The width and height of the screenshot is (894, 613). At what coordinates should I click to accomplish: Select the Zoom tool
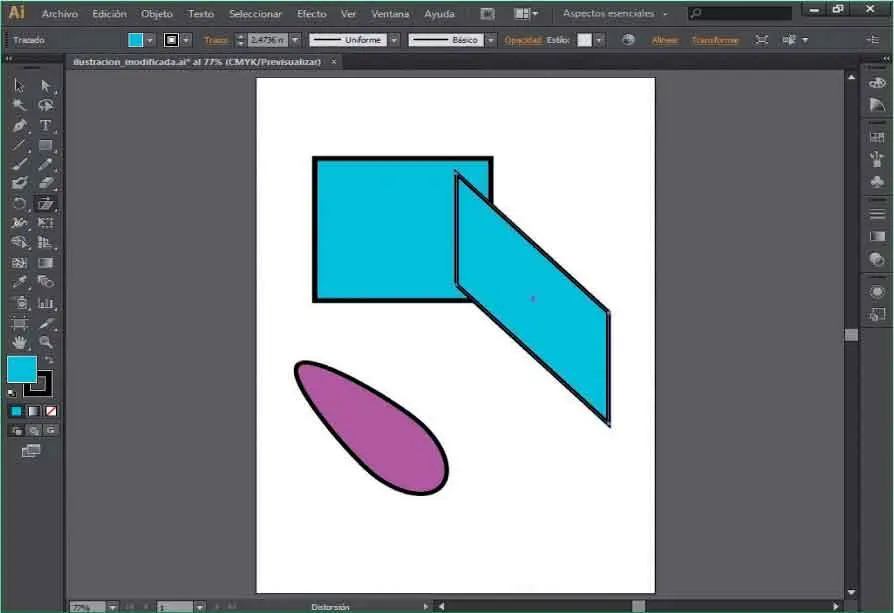(46, 343)
